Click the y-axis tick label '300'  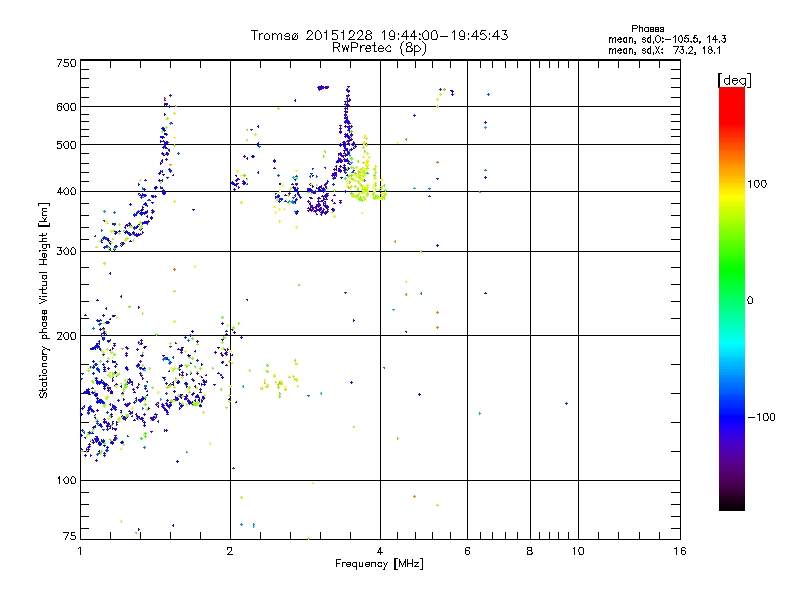click(x=66, y=252)
